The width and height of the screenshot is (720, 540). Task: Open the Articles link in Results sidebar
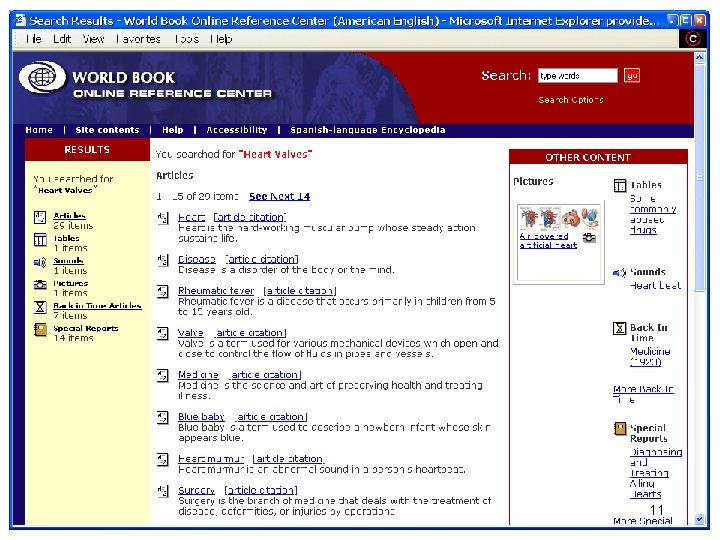(x=69, y=215)
